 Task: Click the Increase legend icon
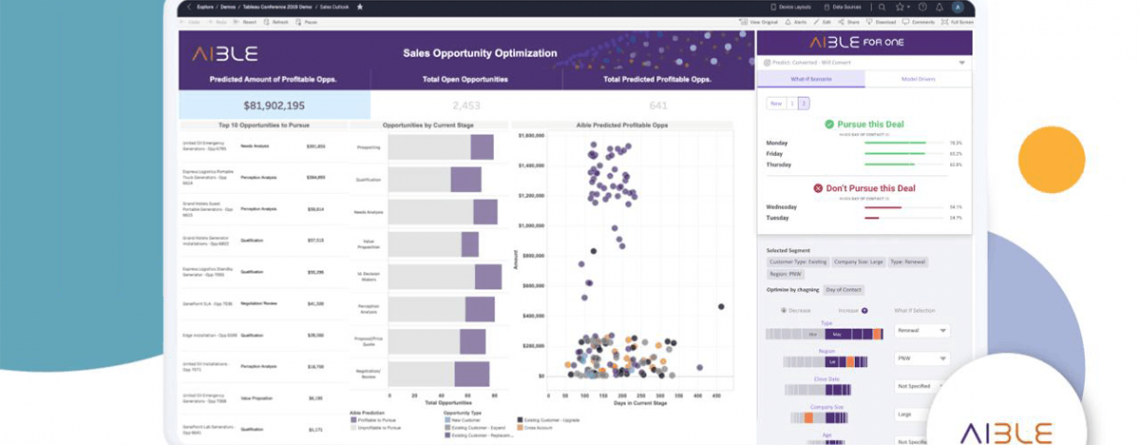[864, 310]
